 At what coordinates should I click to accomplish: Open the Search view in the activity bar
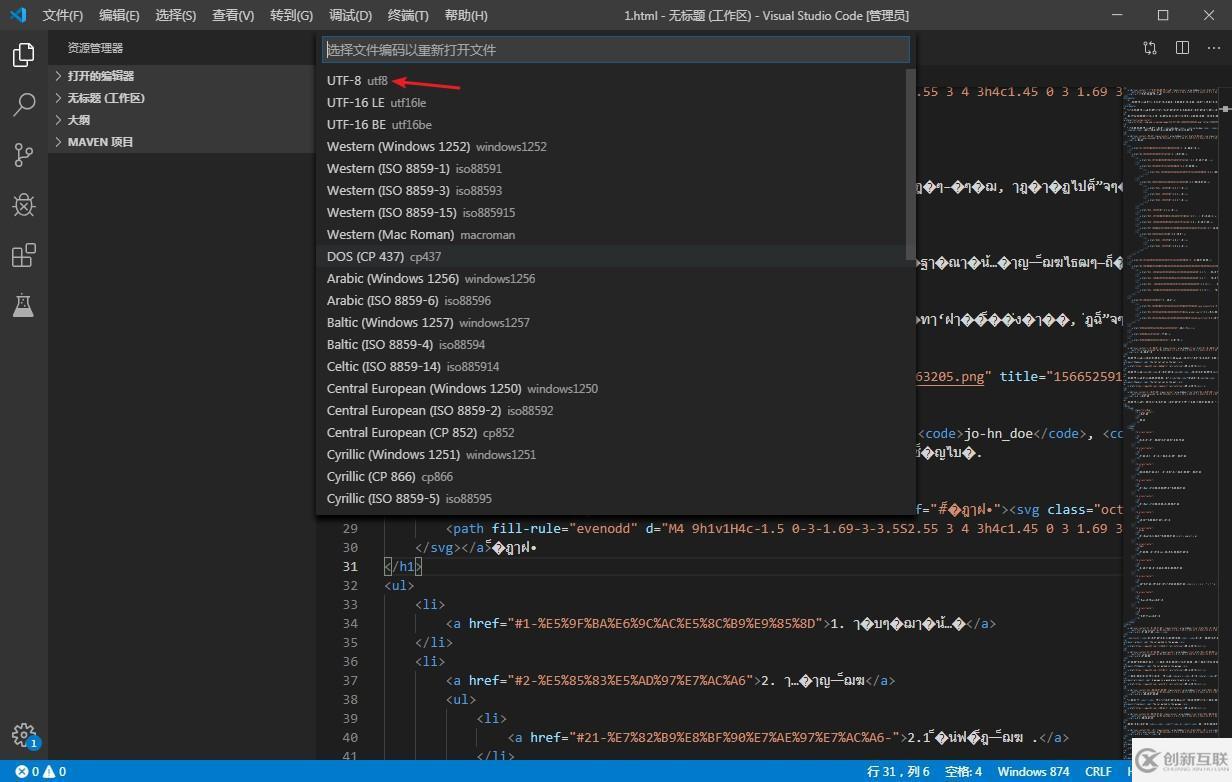[23, 104]
